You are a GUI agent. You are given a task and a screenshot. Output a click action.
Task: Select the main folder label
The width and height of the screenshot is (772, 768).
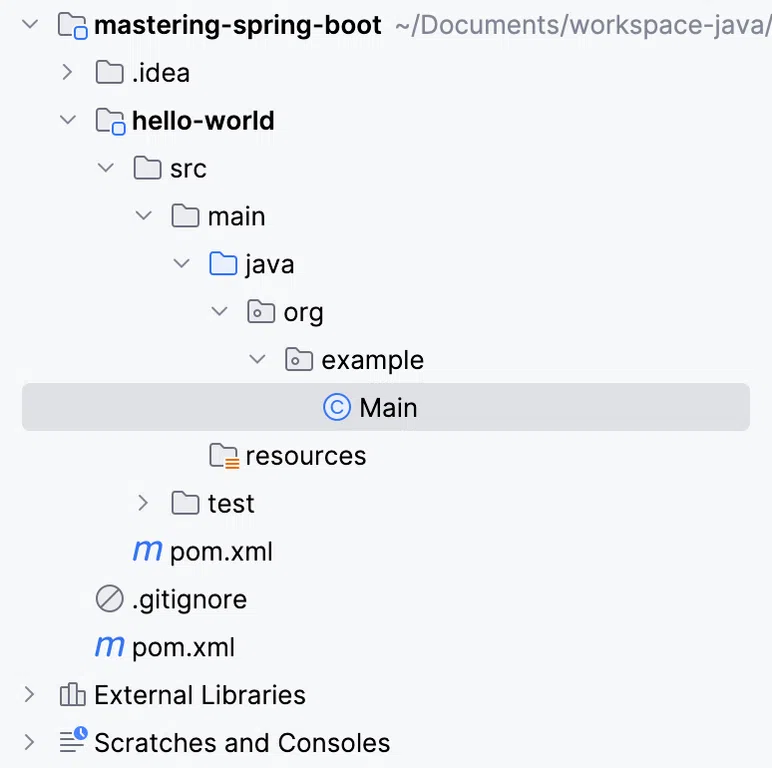click(236, 217)
